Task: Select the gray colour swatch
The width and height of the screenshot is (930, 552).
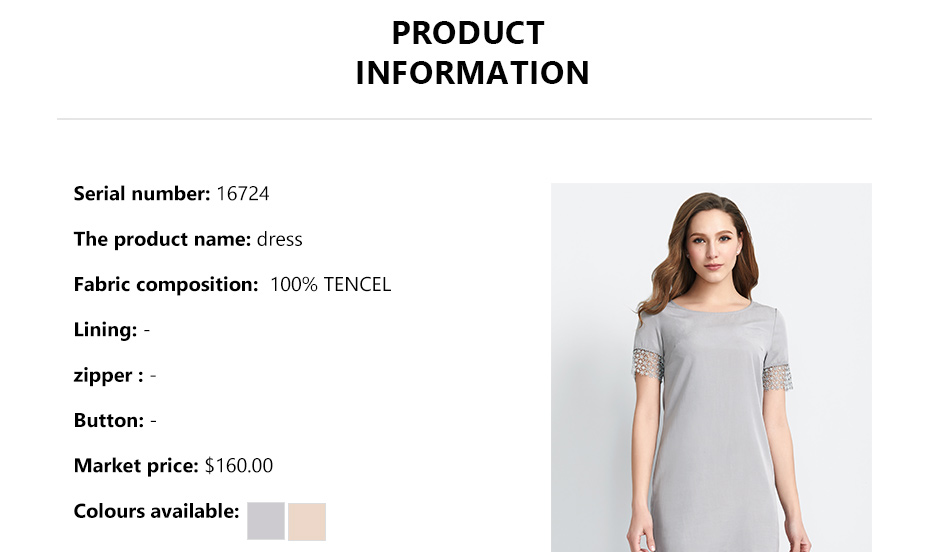Action: coord(266,521)
